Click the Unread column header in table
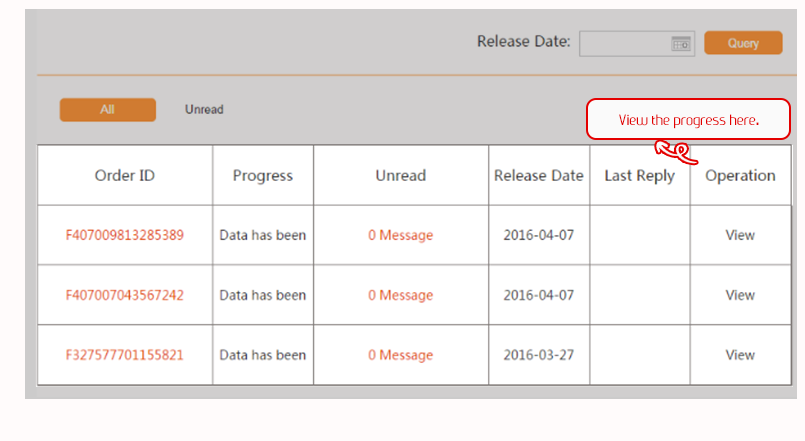Viewport: 805px width, 441px height. click(x=400, y=176)
